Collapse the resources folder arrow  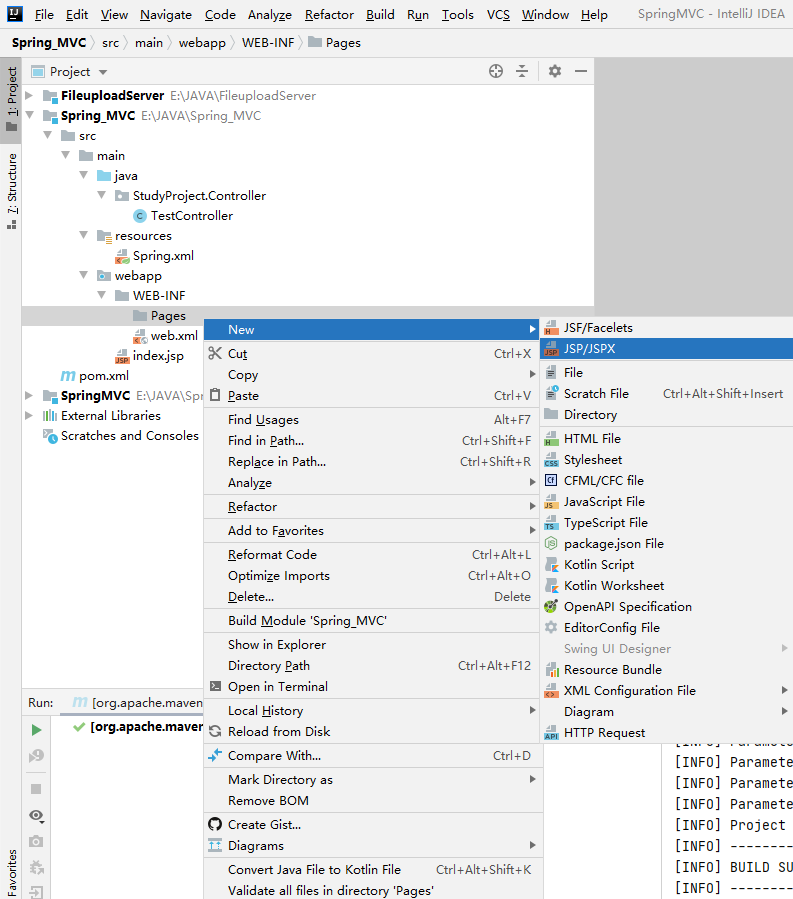click(x=84, y=235)
